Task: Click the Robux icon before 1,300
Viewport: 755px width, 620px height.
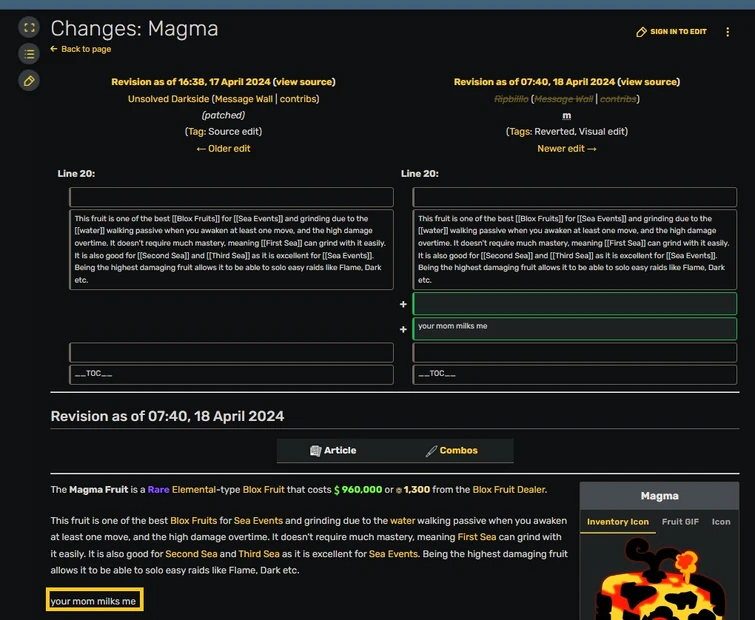Action: pyautogui.click(x=399, y=491)
